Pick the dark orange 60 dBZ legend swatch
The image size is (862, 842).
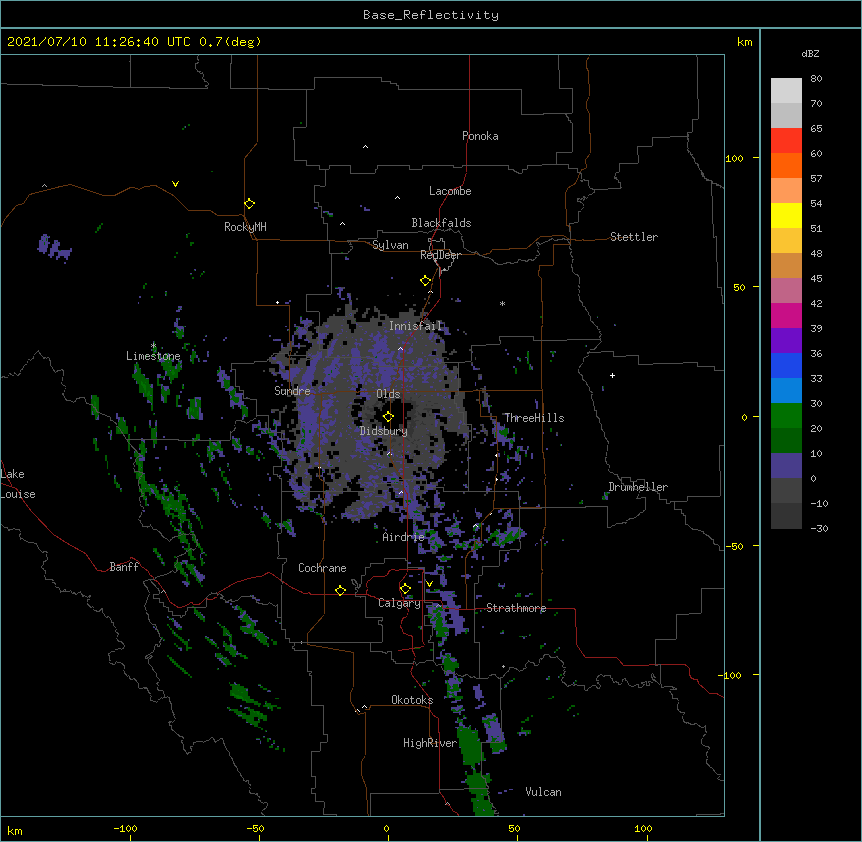point(786,165)
